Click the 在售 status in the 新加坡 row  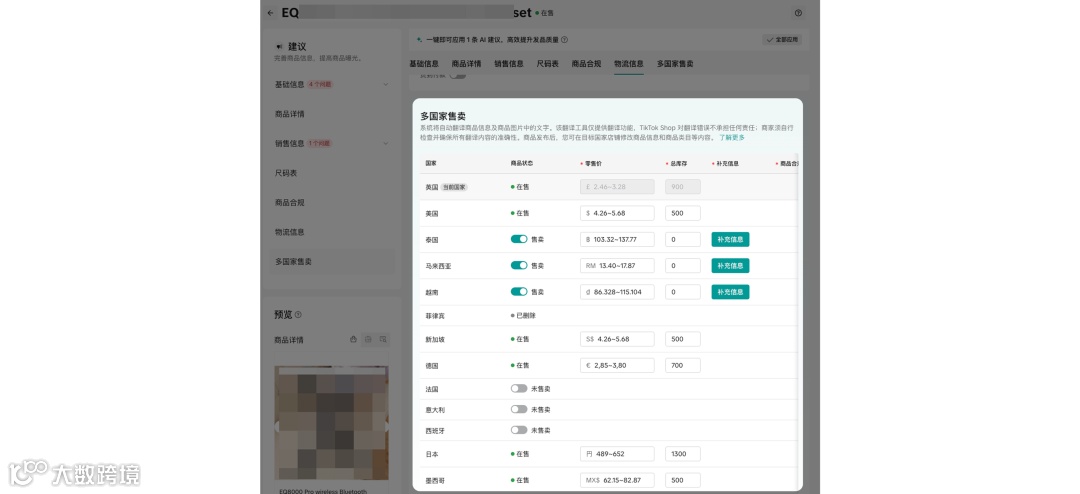[521, 339]
